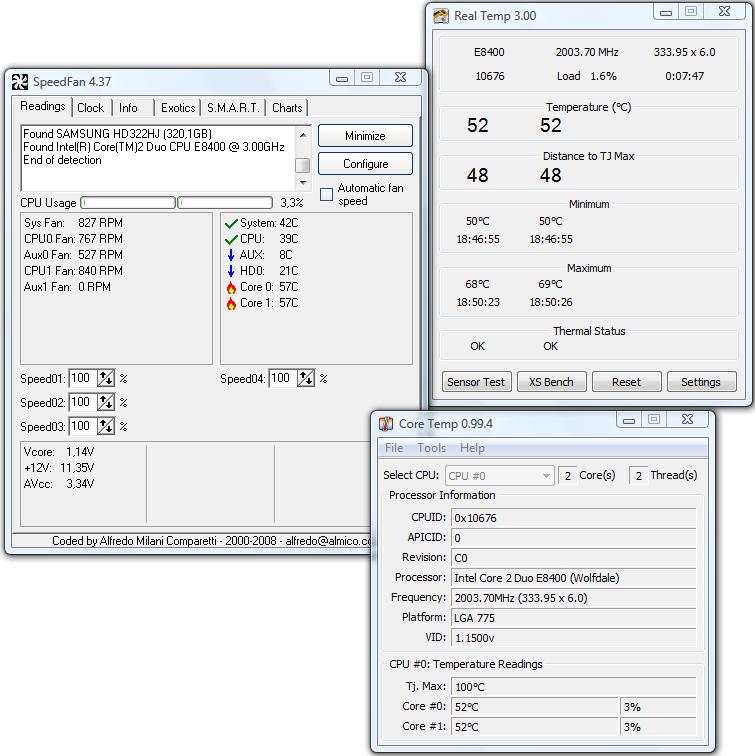Click the Minimize button in SpeedFan panel

pyautogui.click(x=365, y=136)
